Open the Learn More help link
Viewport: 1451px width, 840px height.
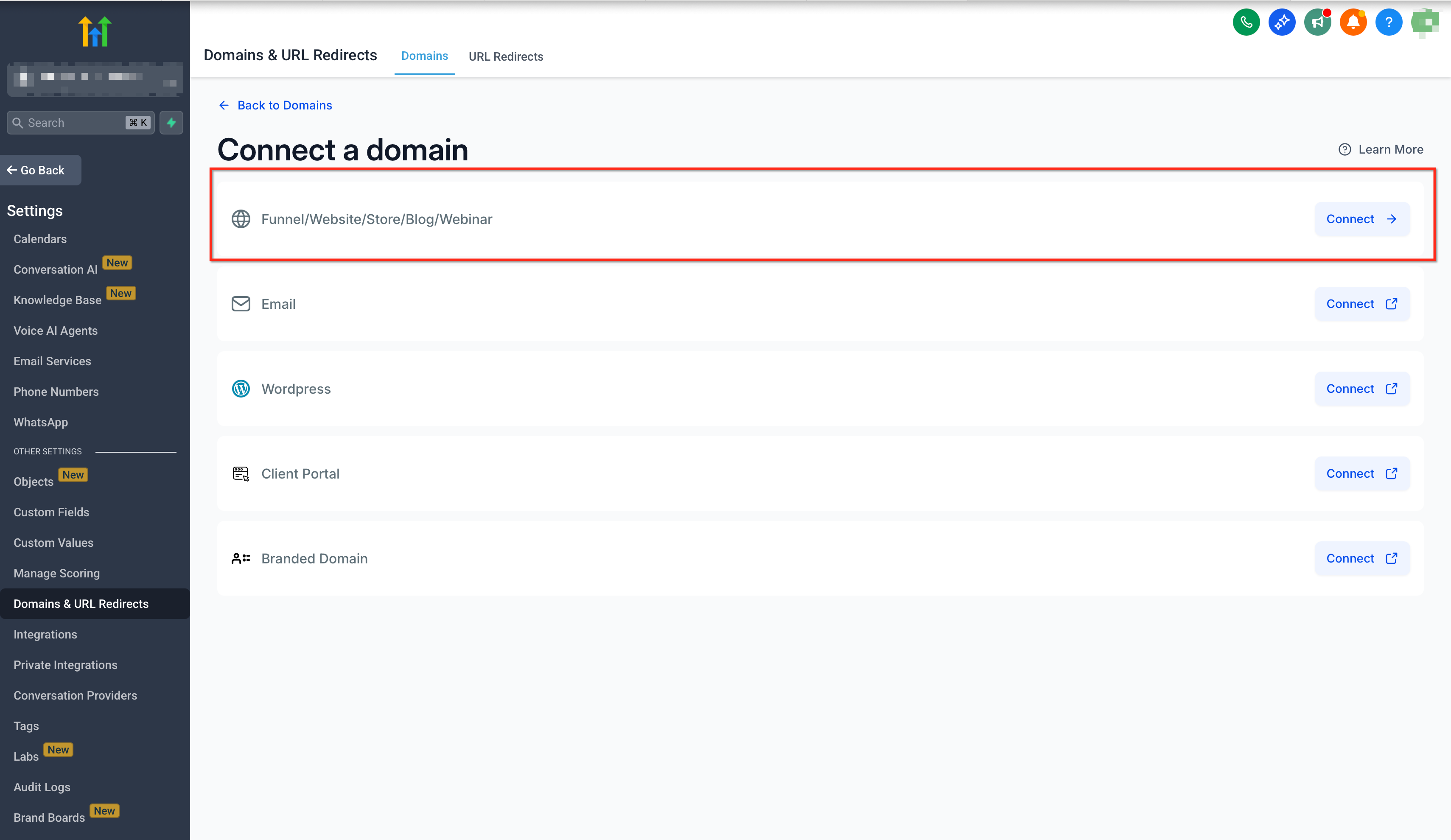pos(1380,150)
